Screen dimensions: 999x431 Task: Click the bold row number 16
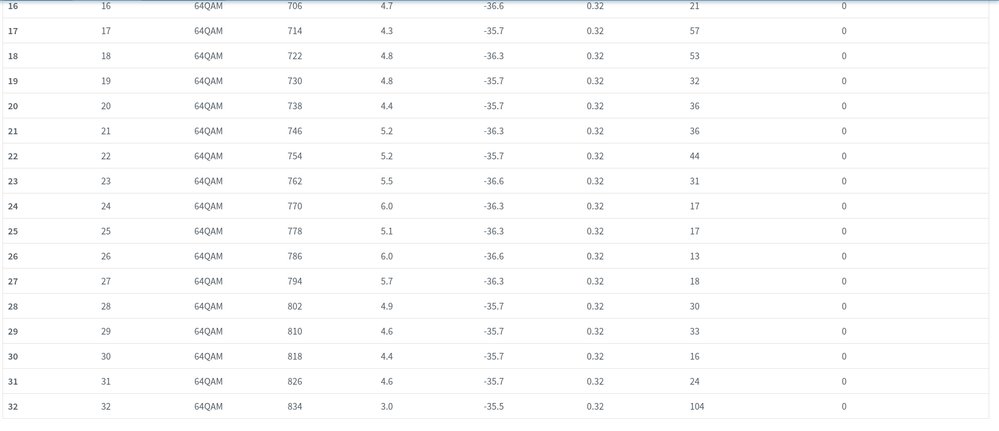tap(13, 7)
